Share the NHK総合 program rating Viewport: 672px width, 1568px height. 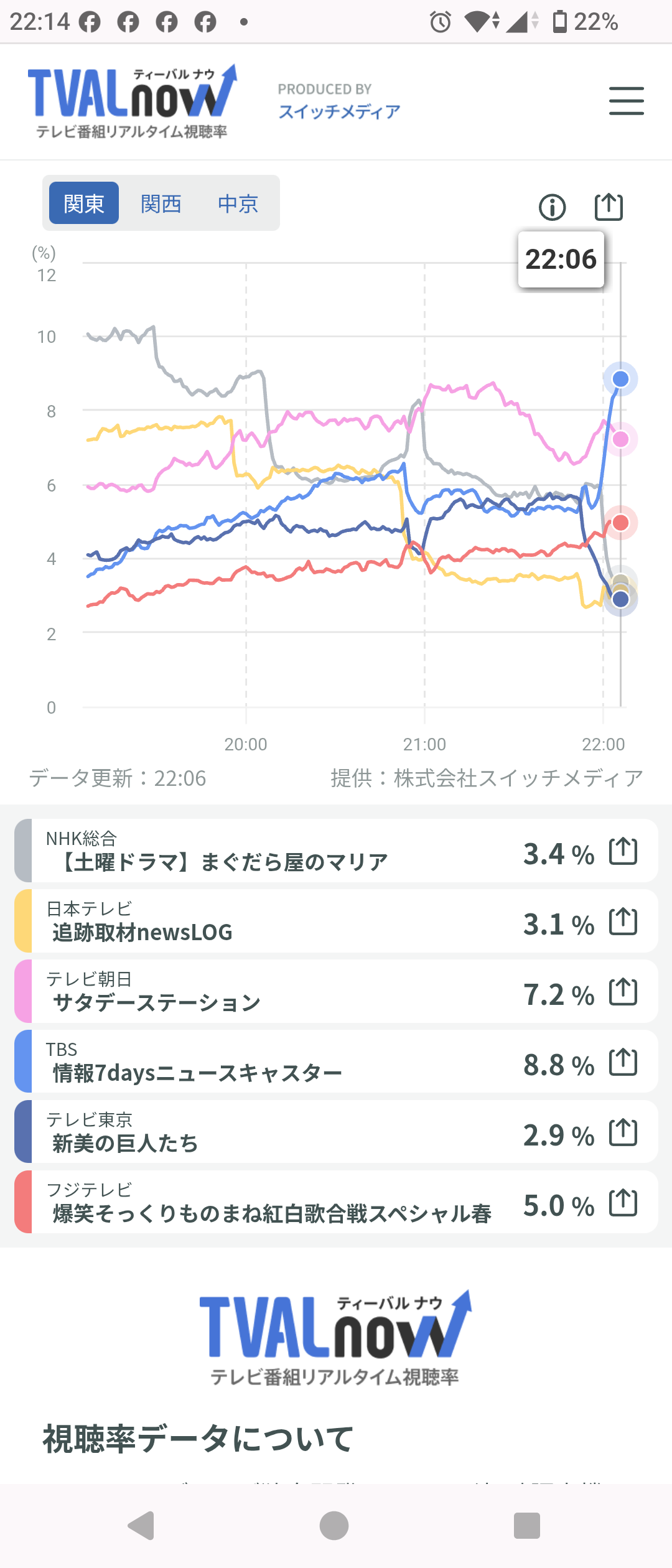point(623,851)
